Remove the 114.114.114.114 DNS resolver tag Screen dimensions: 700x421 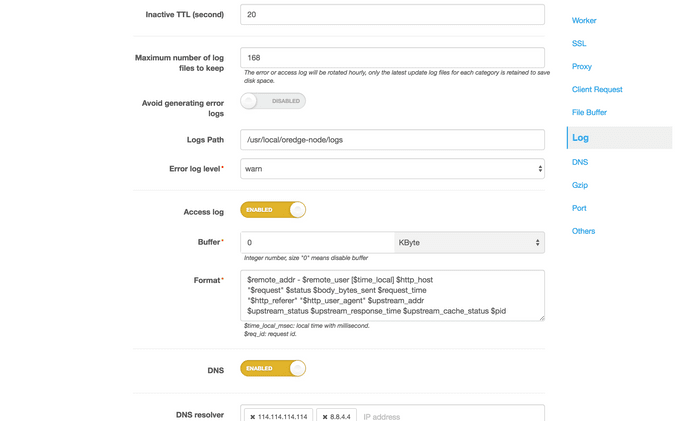point(252,417)
